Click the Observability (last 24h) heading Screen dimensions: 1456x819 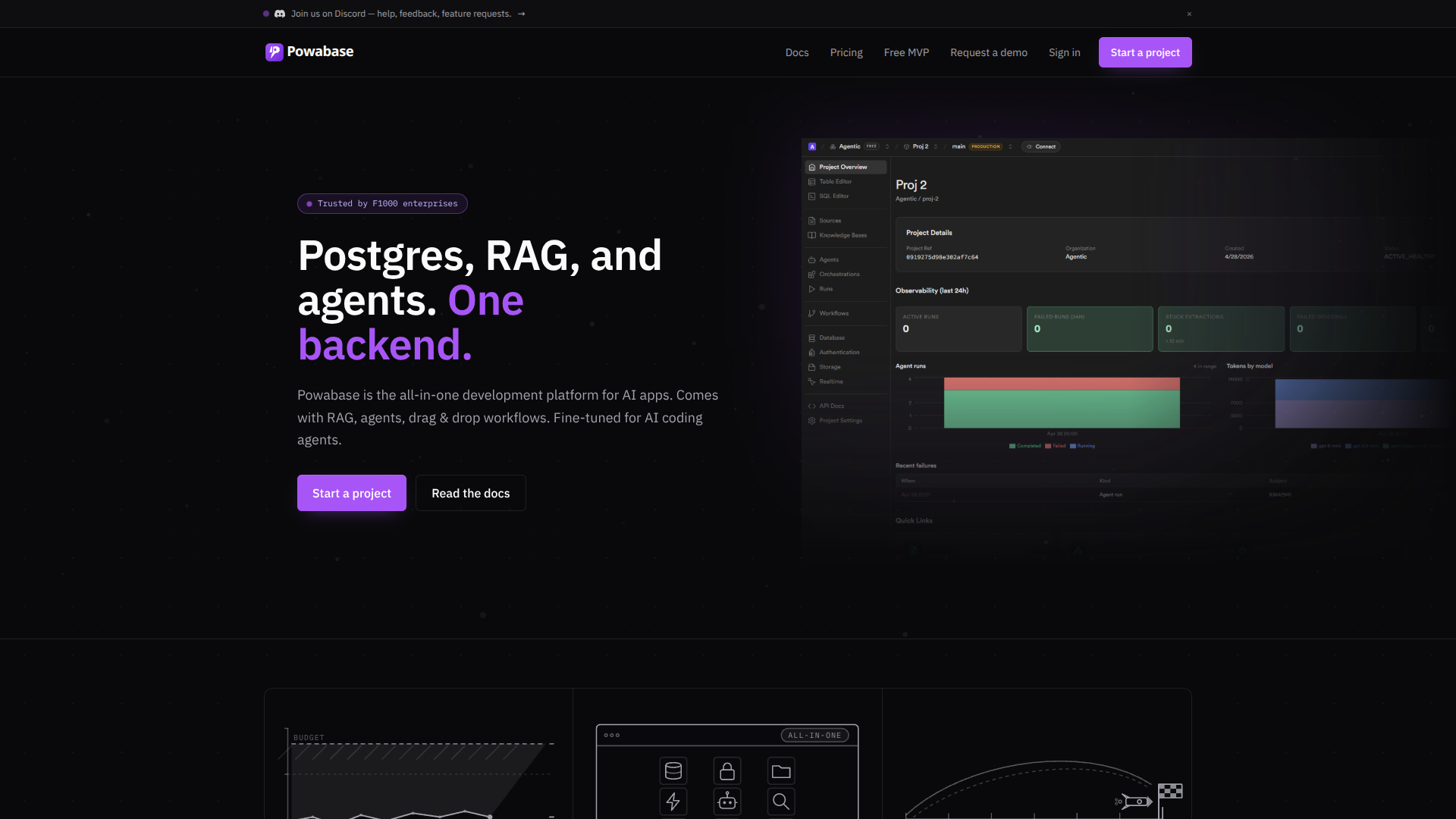(932, 290)
